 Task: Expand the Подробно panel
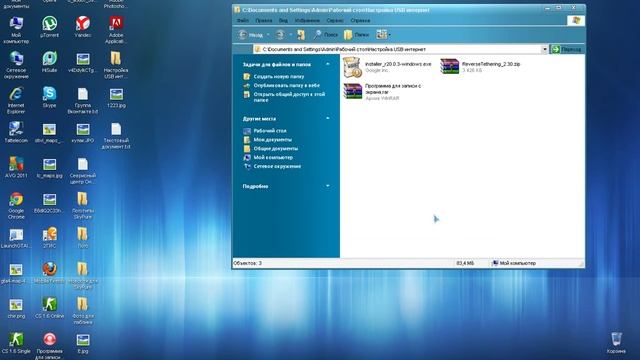point(328,187)
